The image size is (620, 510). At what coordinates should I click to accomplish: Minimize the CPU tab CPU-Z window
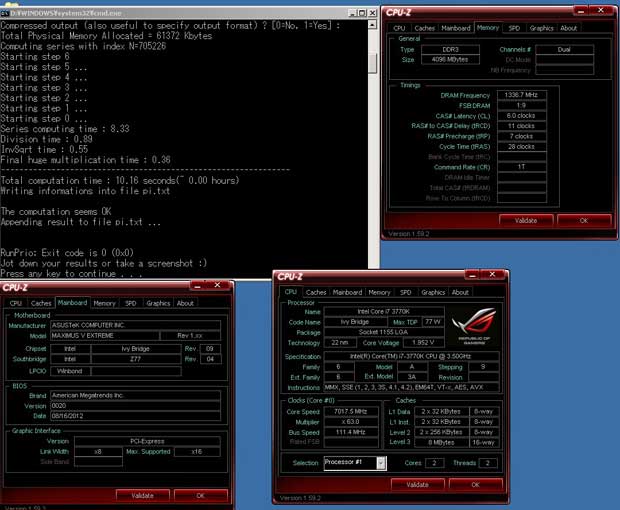(472, 275)
